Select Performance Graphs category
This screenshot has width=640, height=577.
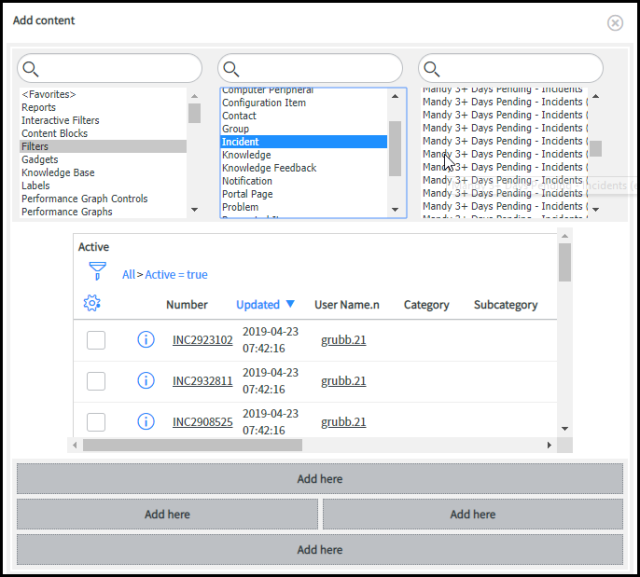(x=103, y=212)
